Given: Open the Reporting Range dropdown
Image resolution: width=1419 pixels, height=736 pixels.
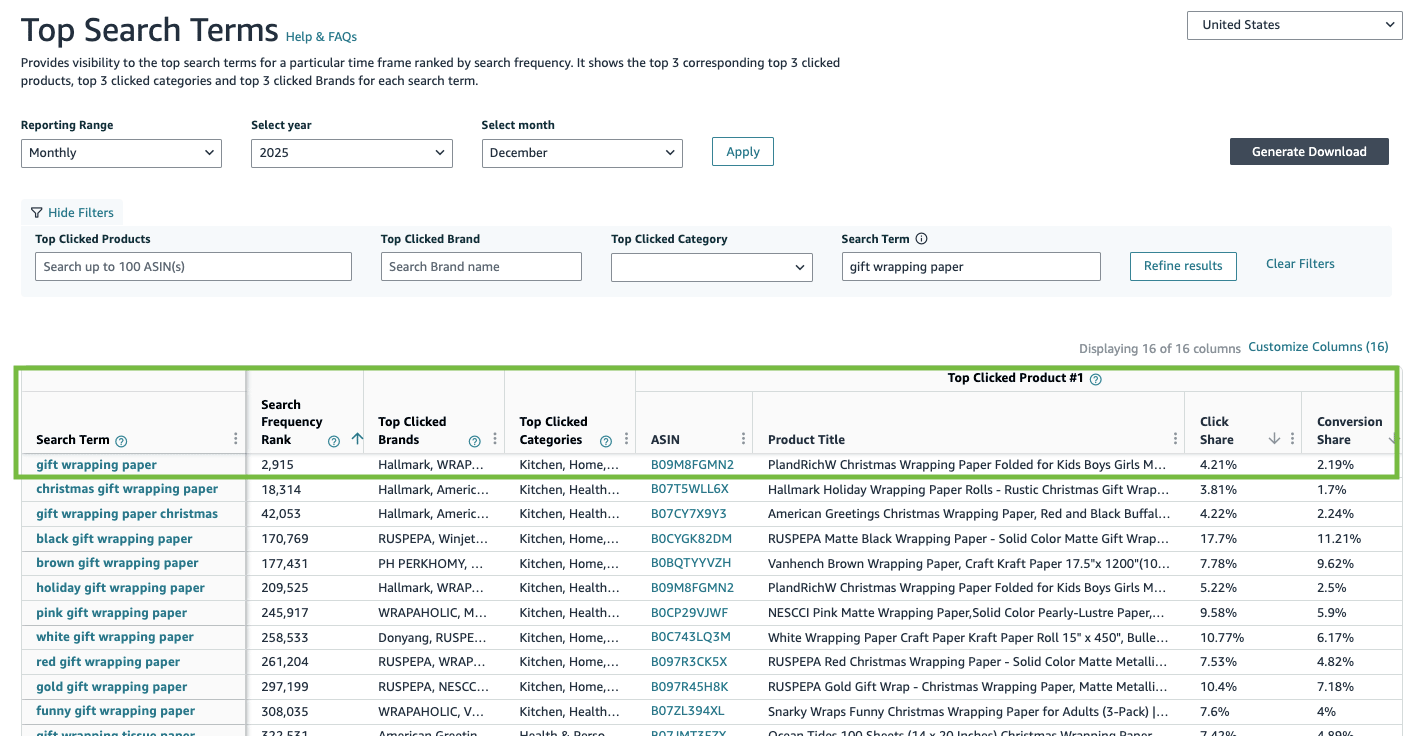Looking at the screenshot, I should tap(121, 153).
